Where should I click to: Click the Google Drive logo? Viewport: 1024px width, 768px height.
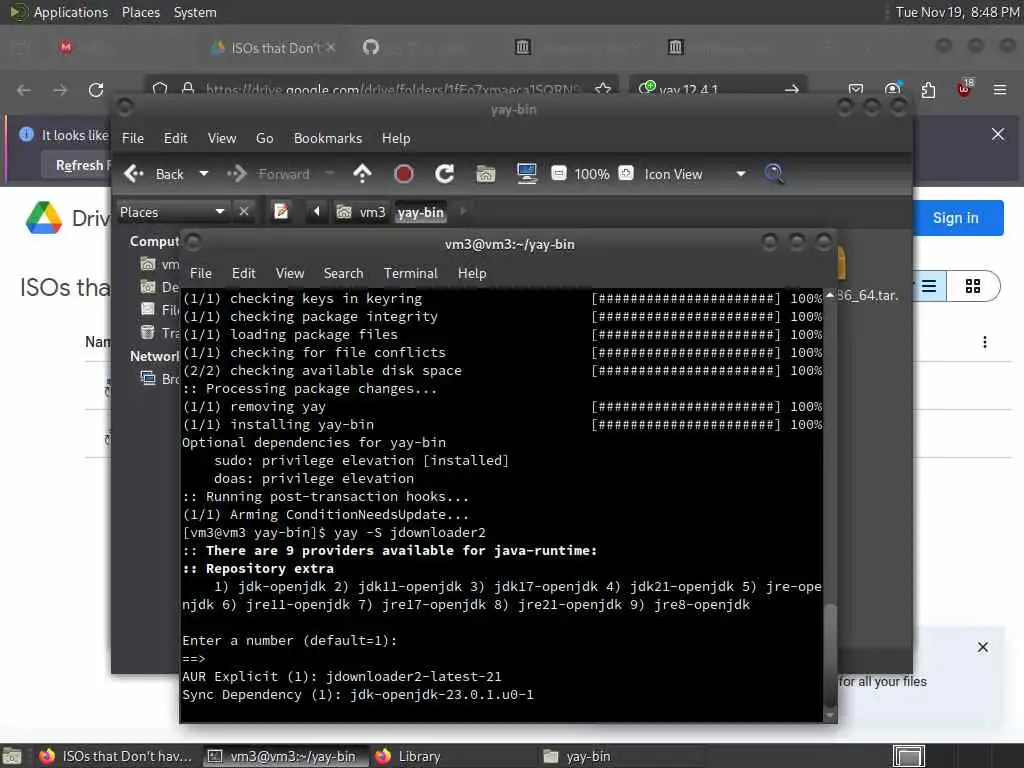pyautogui.click(x=43, y=217)
